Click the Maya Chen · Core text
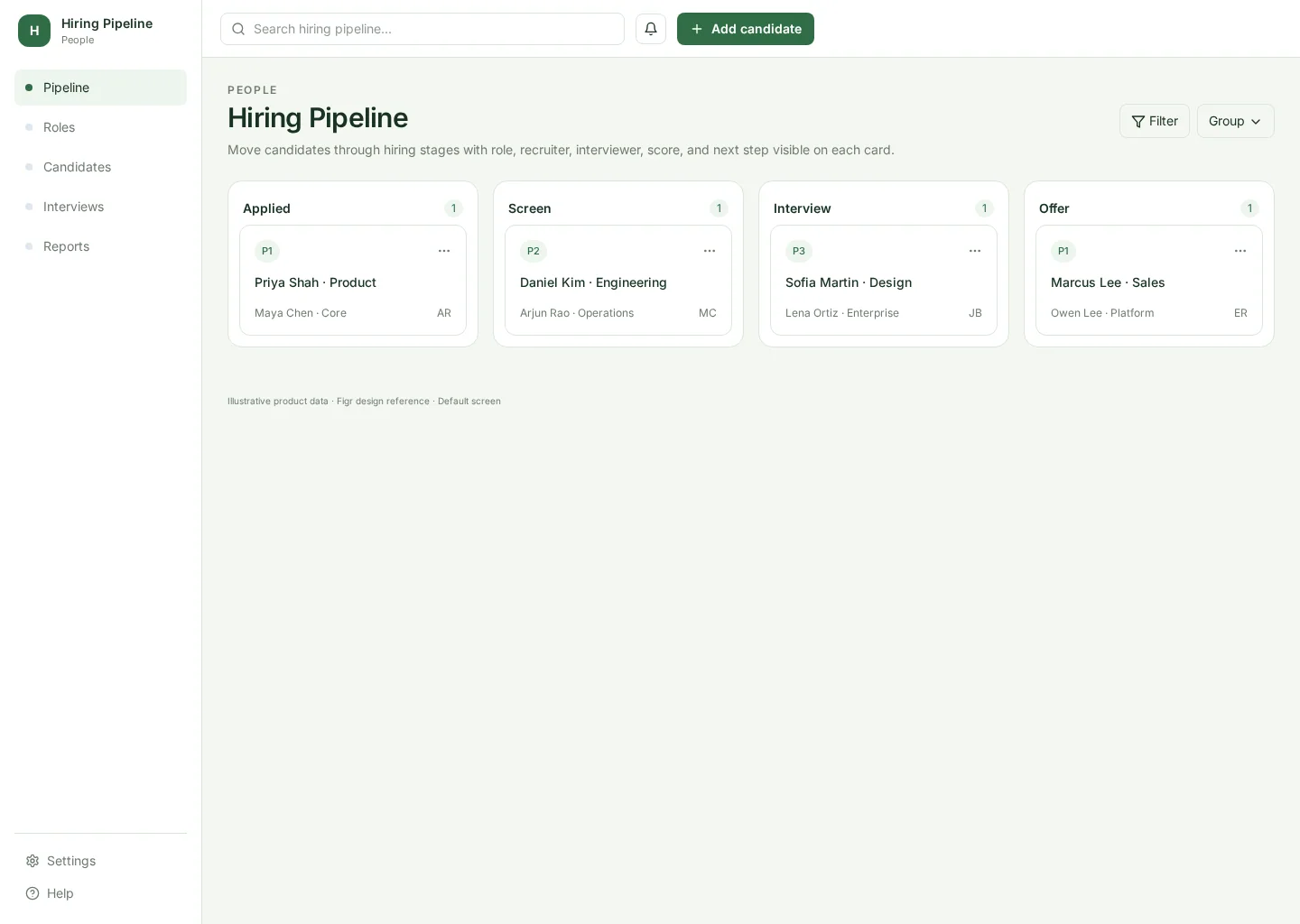 (301, 313)
